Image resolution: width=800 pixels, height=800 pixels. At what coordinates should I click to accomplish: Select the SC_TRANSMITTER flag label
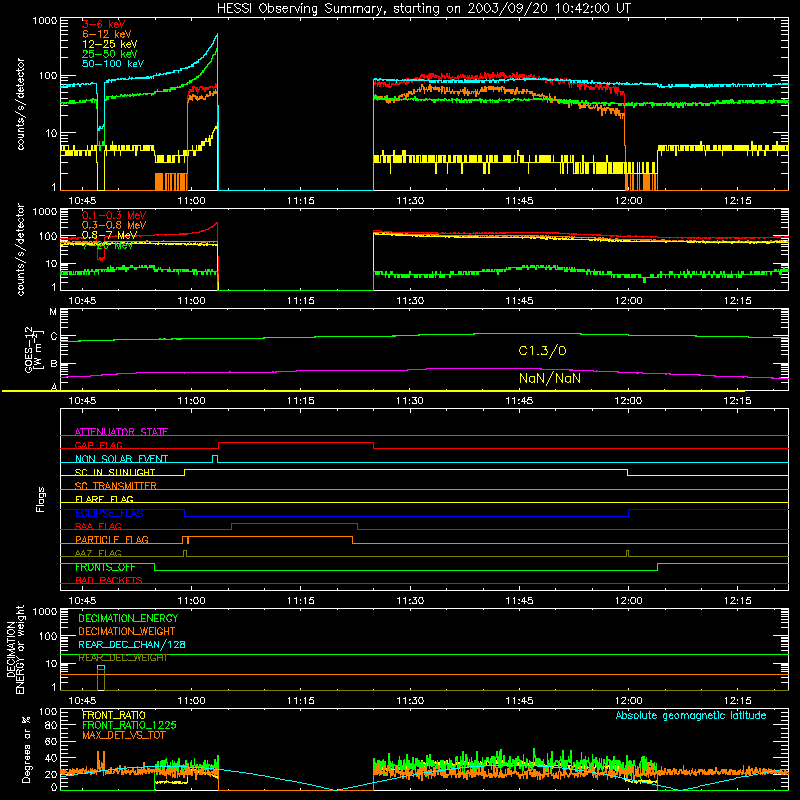tap(116, 486)
